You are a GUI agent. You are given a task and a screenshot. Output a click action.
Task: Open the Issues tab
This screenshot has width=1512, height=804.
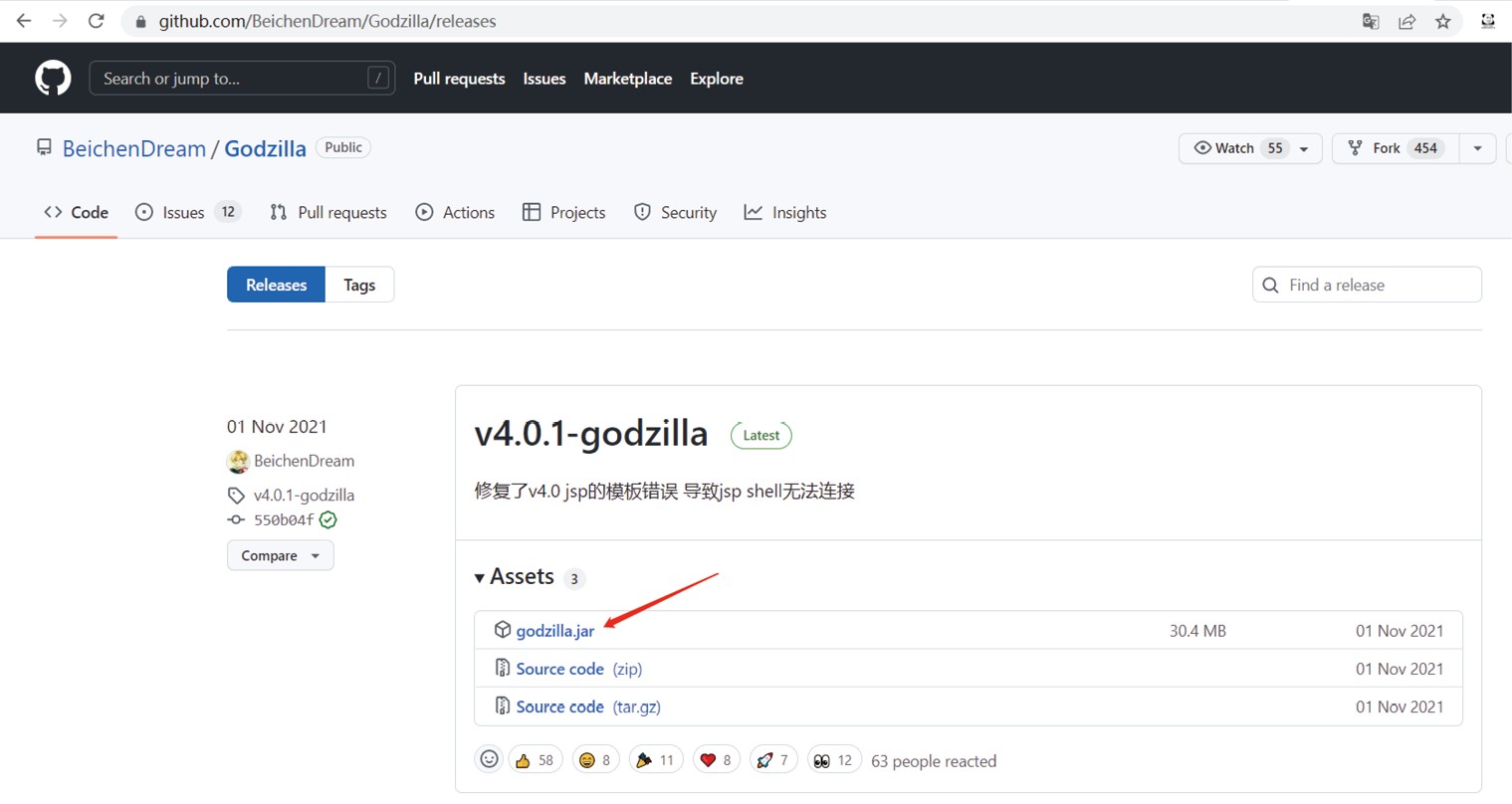coord(188,212)
